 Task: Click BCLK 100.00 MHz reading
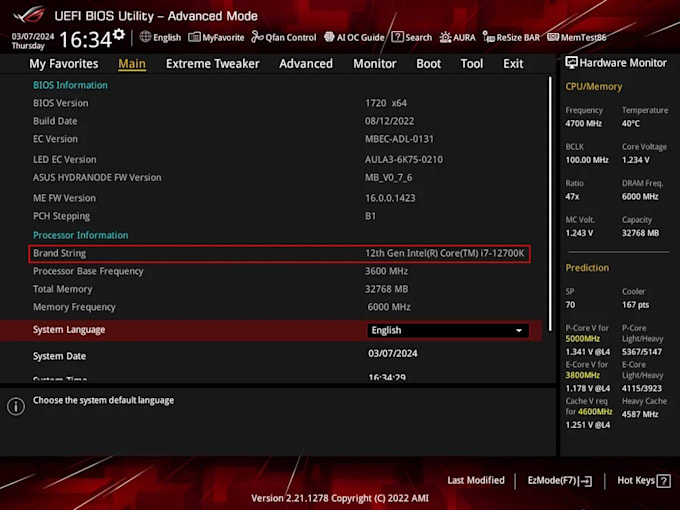[x=587, y=160]
